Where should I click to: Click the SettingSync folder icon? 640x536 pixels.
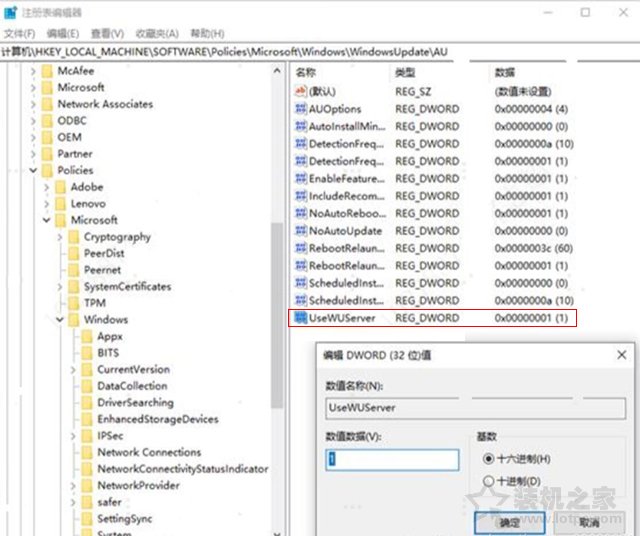(x=87, y=519)
